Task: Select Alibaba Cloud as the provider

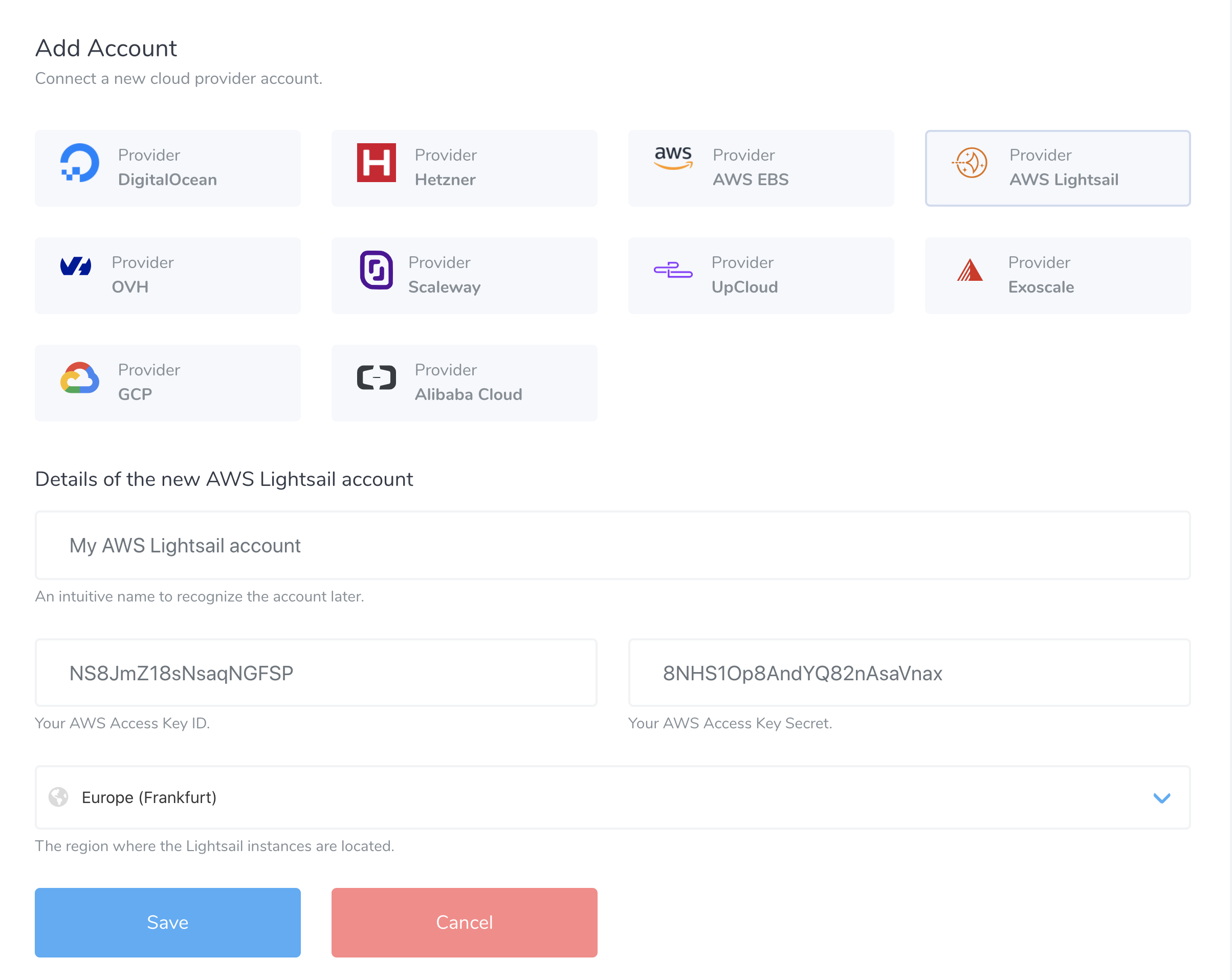Action: click(x=465, y=384)
